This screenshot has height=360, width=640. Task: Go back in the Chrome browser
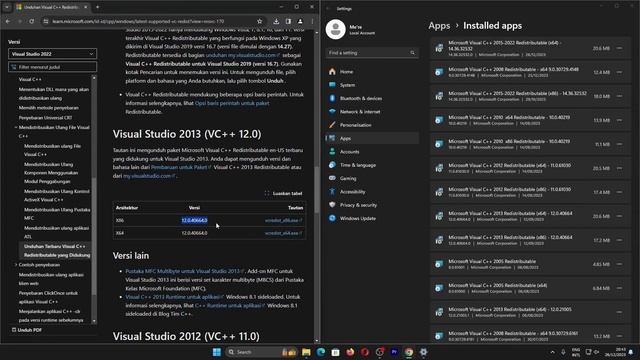tap(8, 21)
